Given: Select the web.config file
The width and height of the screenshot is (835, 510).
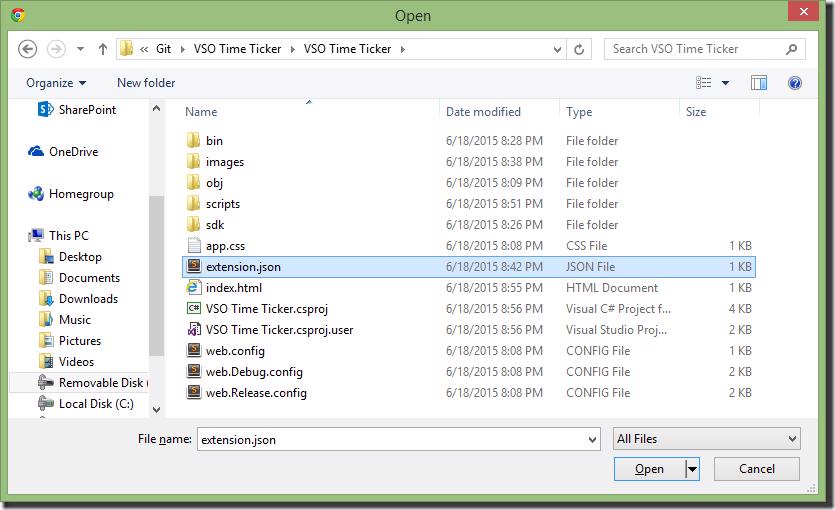Looking at the screenshot, I should tap(235, 351).
